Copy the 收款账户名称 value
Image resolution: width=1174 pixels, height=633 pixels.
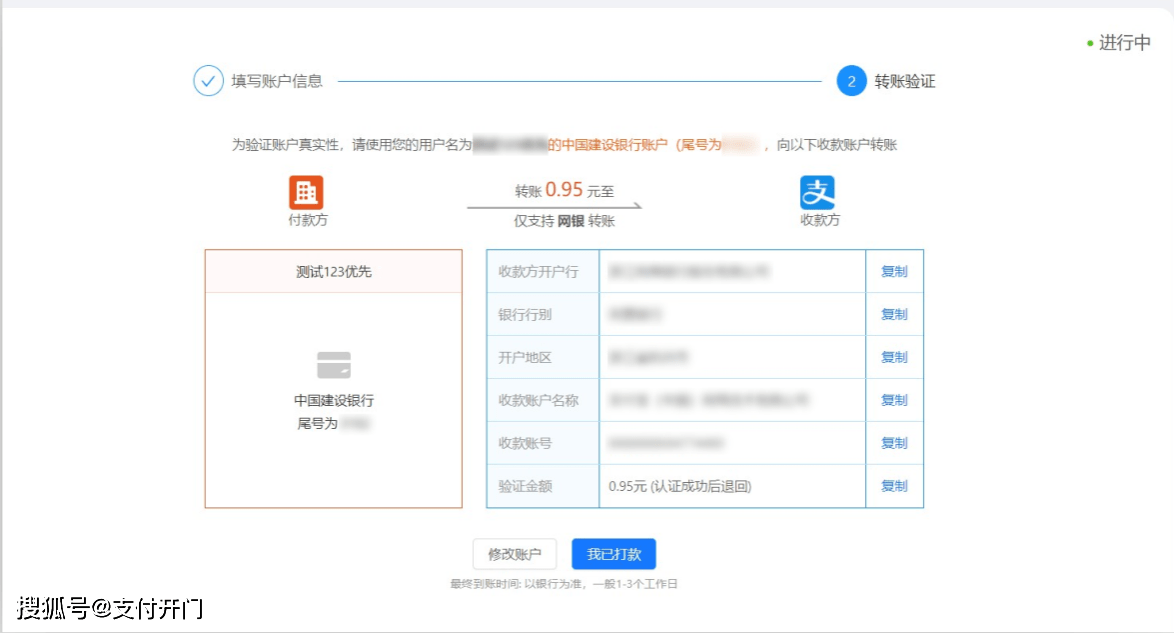pos(894,400)
